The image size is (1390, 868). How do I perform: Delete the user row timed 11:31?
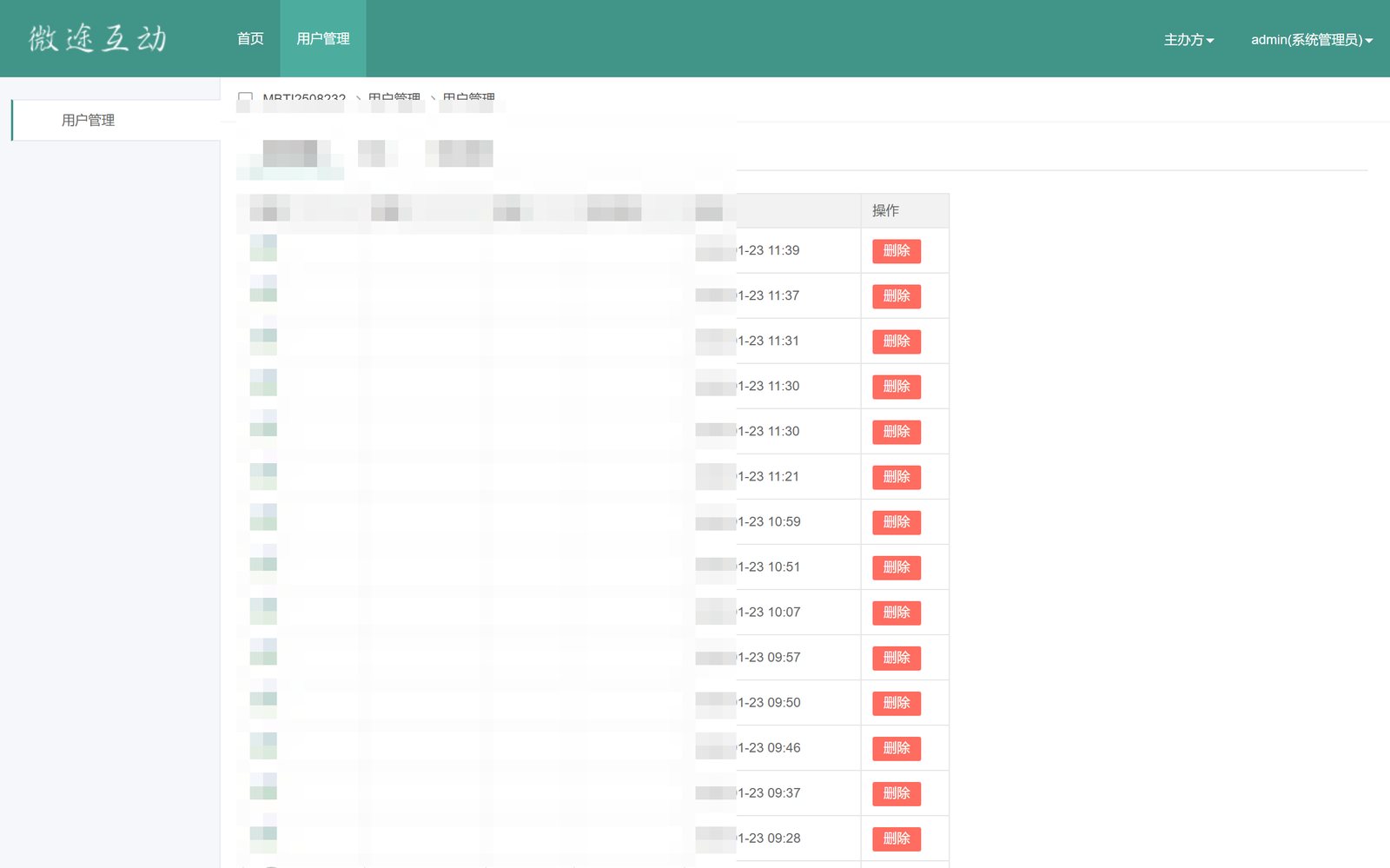[x=897, y=341]
